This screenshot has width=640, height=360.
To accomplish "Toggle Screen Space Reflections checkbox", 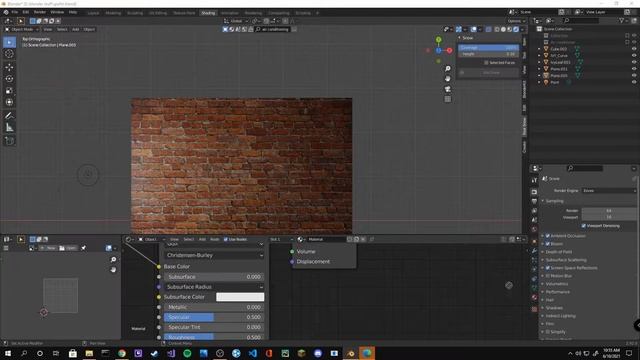I will coord(548,268).
